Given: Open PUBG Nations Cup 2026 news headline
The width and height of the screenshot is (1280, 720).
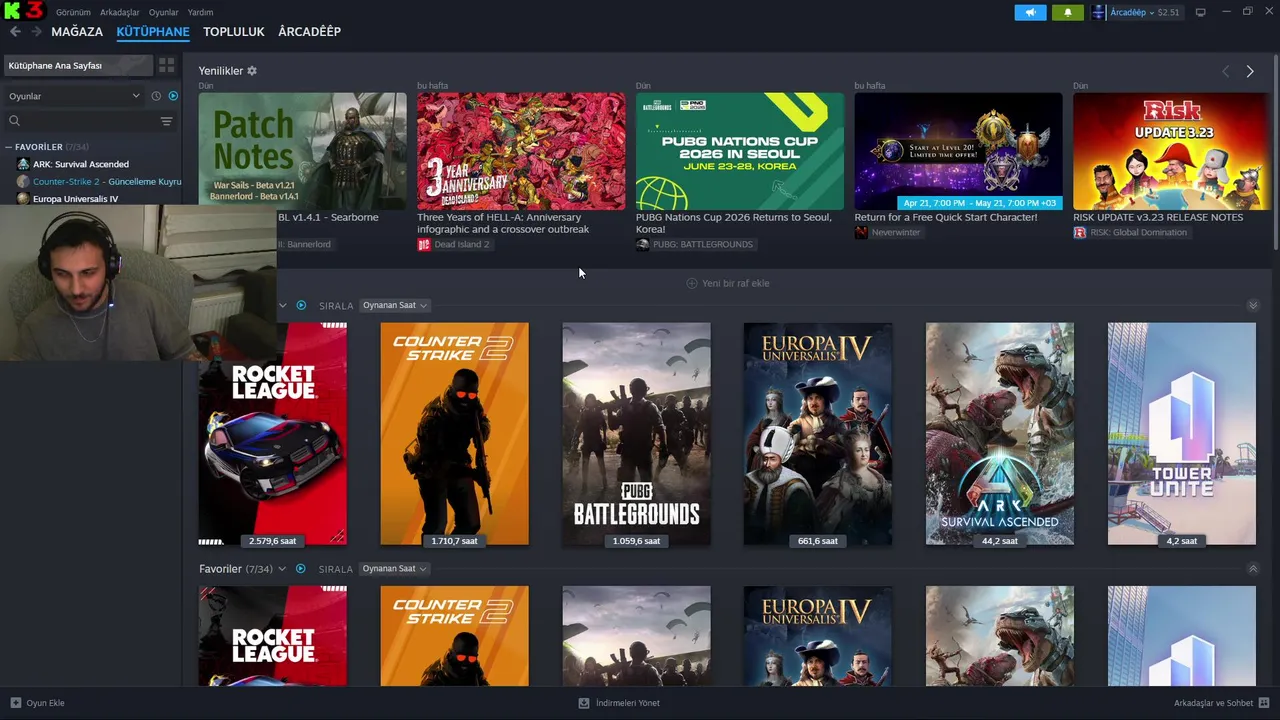Looking at the screenshot, I should (734, 223).
